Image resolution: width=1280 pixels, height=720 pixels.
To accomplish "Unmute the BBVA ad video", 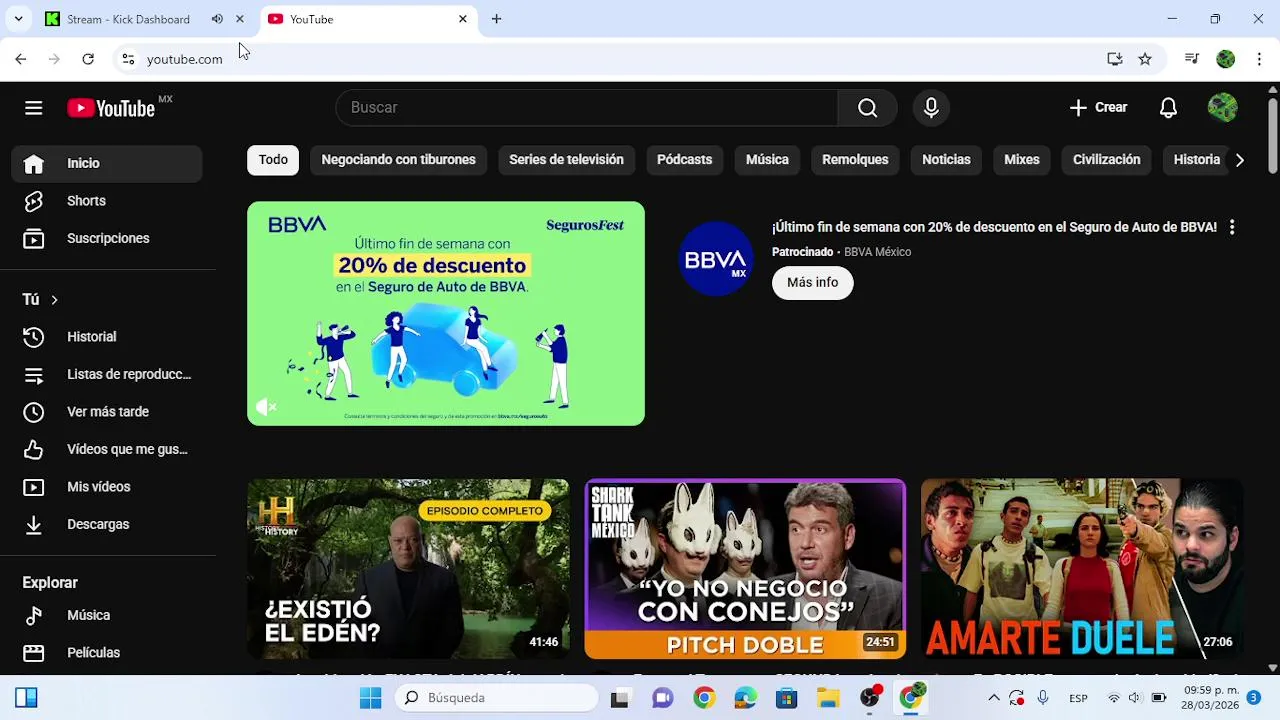I will point(266,407).
